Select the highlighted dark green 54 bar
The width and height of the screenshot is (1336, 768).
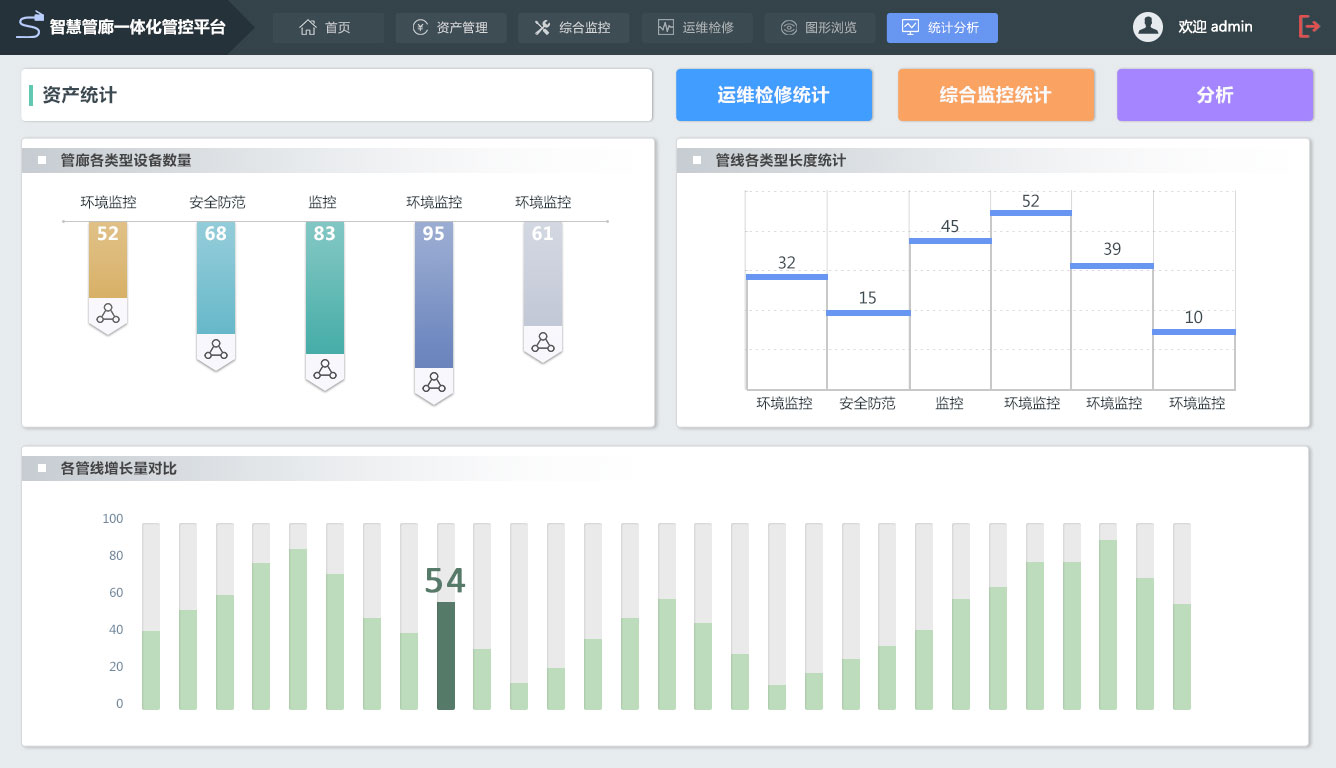(446, 655)
